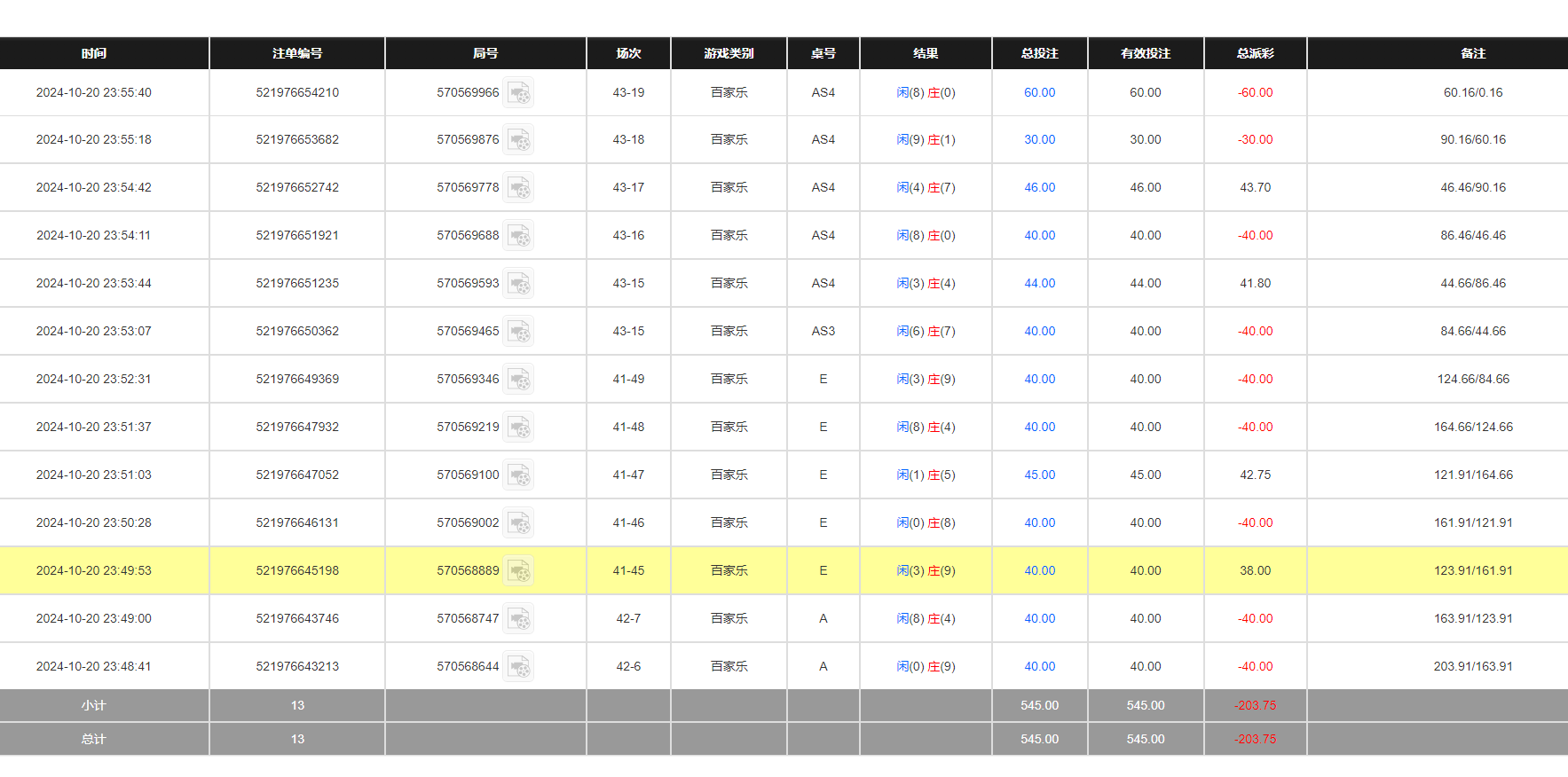
Task: Click the result 闲(4) 庄(7) link
Action: click(x=926, y=188)
